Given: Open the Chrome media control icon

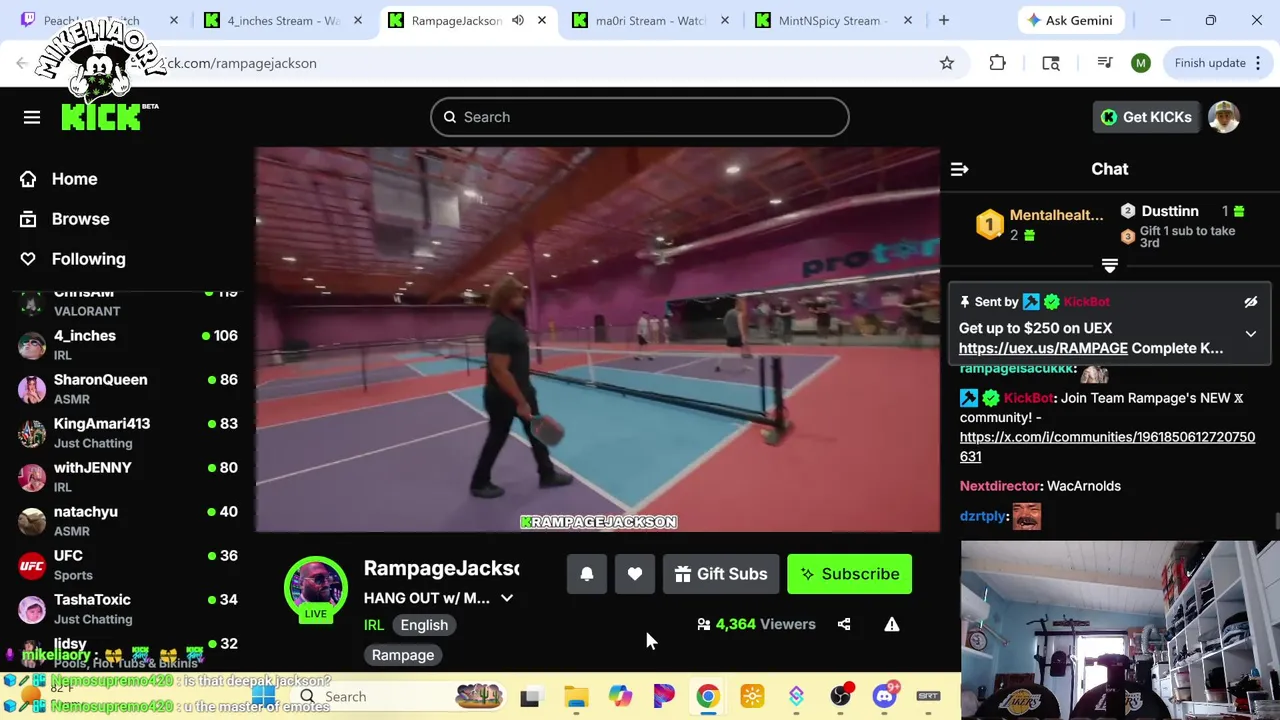Looking at the screenshot, I should click(1105, 63).
